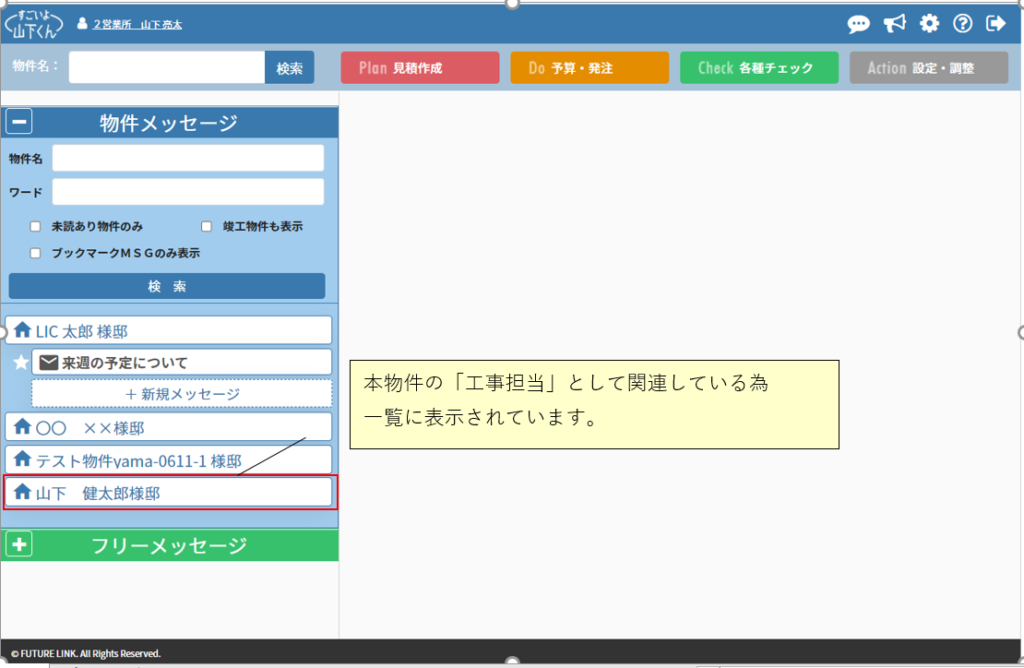Click the house icon of LIC 太郎 様邸
This screenshot has width=1024, height=668.
[x=23, y=329]
